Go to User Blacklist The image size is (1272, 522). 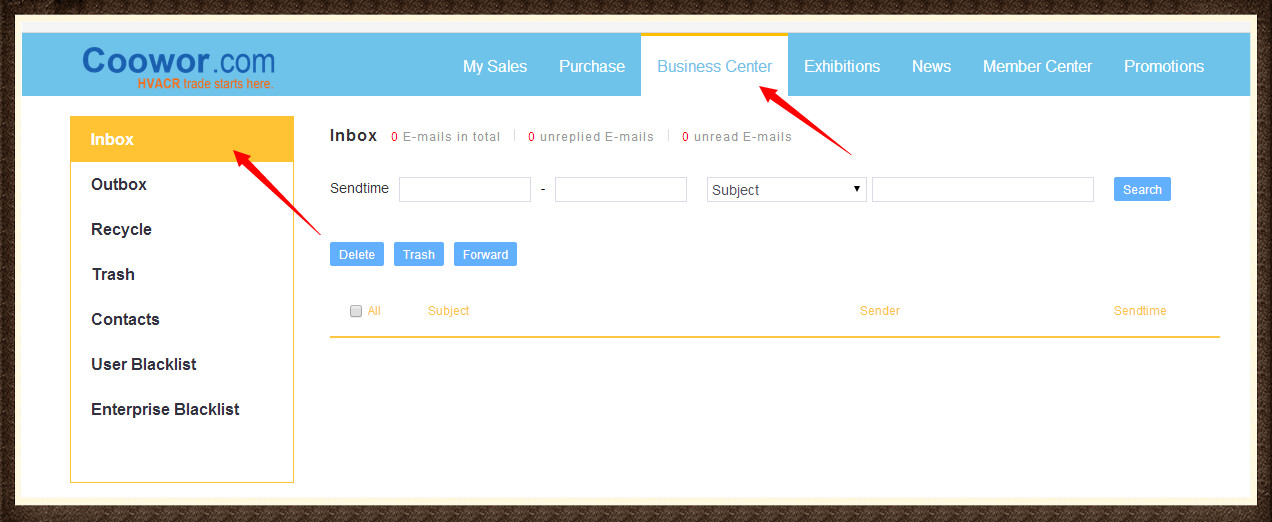(x=143, y=364)
